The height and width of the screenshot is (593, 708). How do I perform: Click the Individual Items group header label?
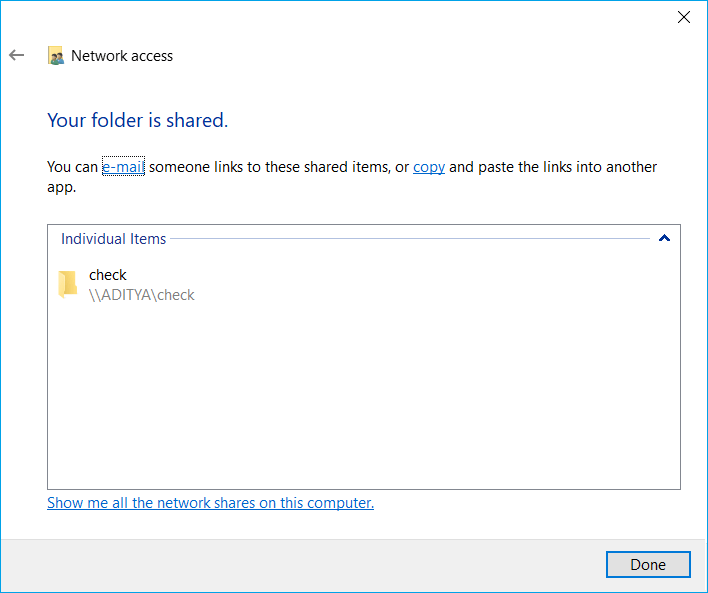tap(113, 239)
